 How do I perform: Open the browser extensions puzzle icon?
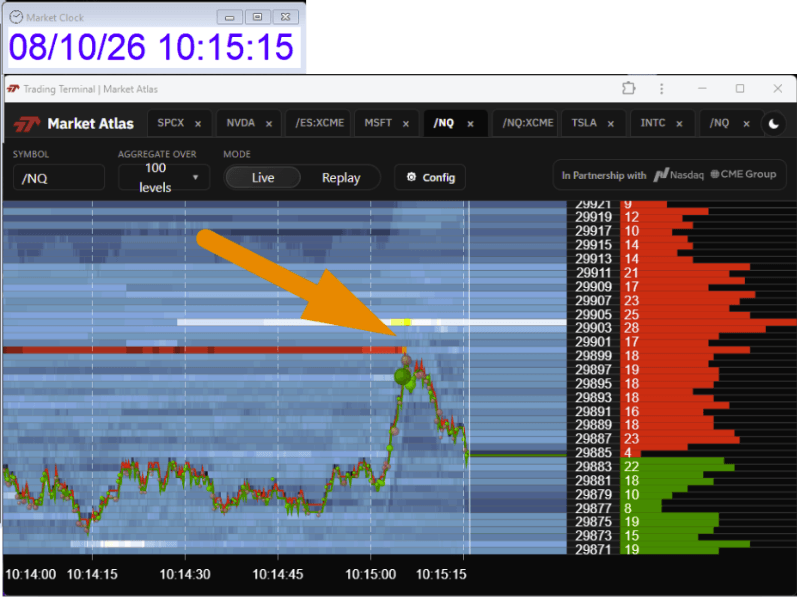pyautogui.click(x=629, y=88)
